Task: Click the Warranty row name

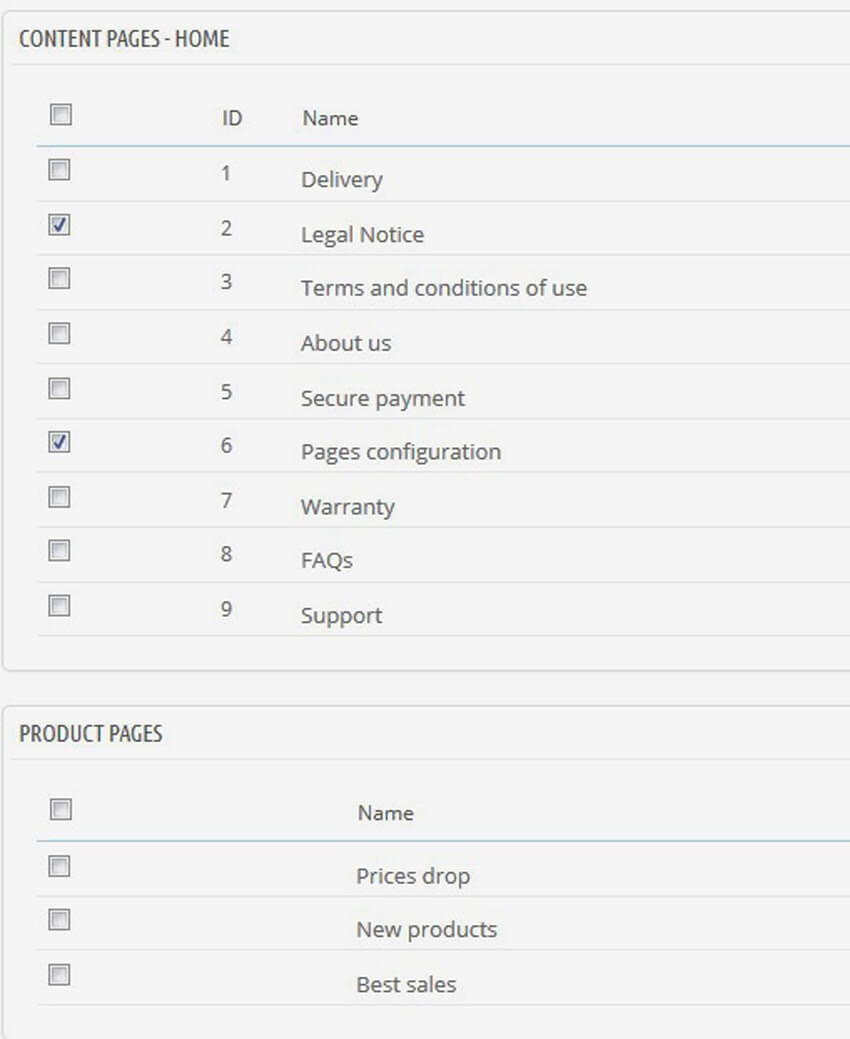Action: 347,507
